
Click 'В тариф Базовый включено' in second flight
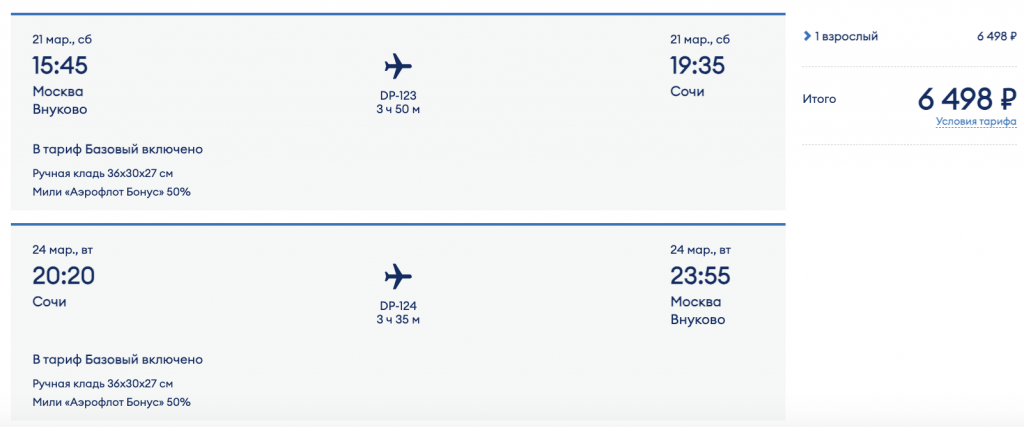pos(118,359)
